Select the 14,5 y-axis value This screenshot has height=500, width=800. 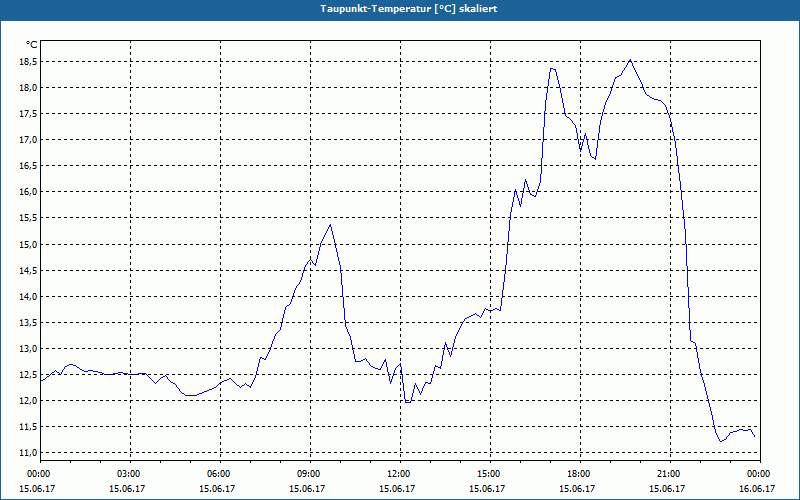(29, 270)
